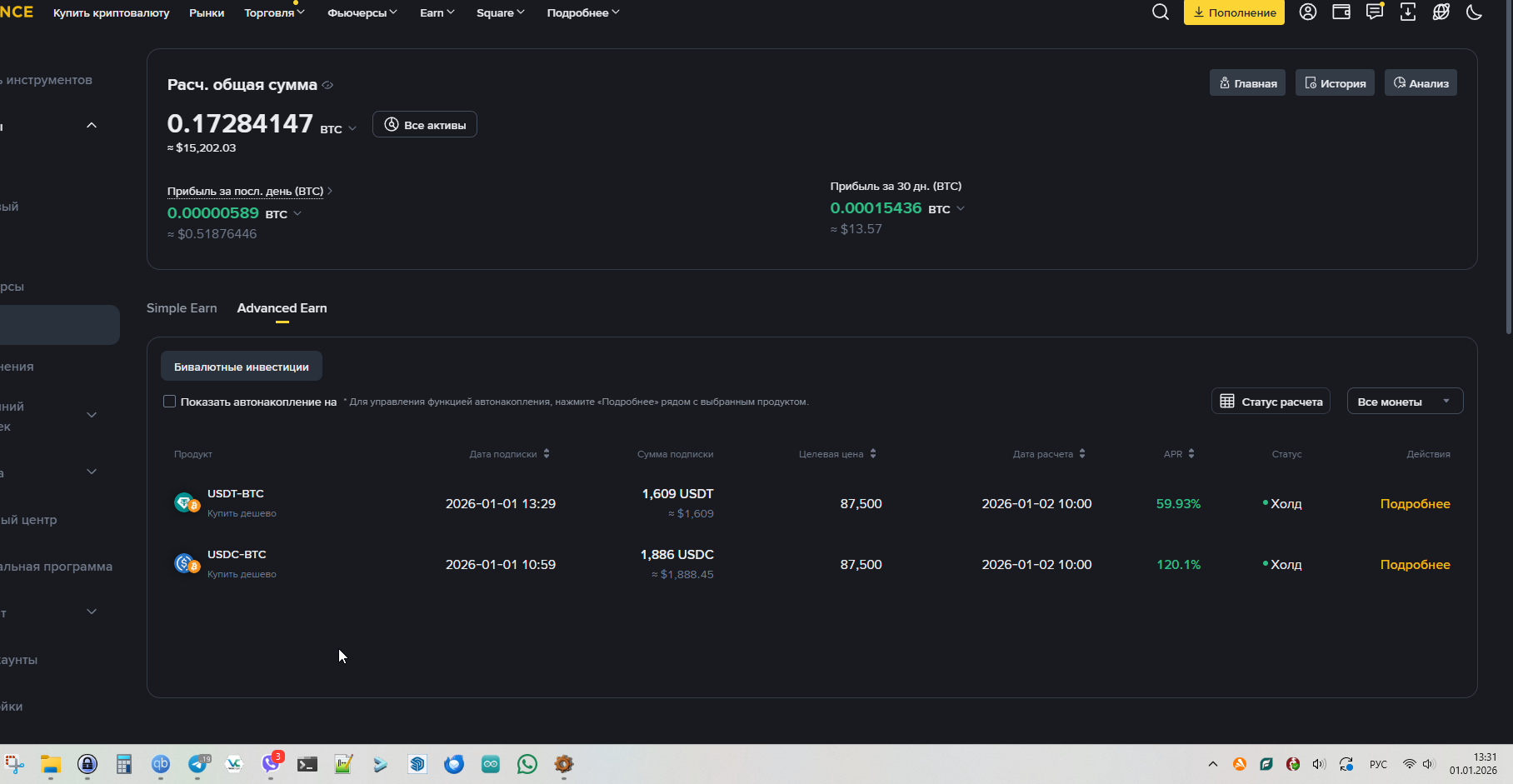Change the last-day profit currency unit

(283, 214)
